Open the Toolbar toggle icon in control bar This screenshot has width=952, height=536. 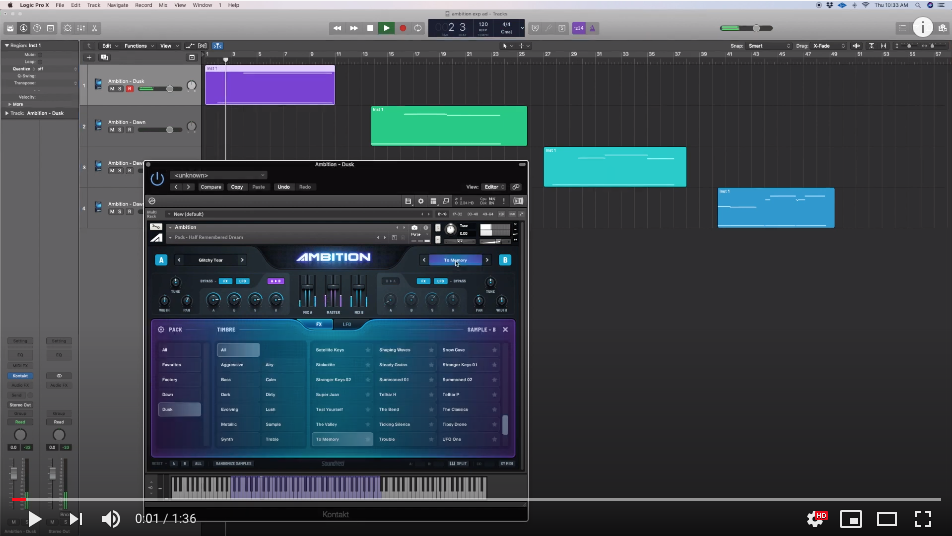[50, 28]
